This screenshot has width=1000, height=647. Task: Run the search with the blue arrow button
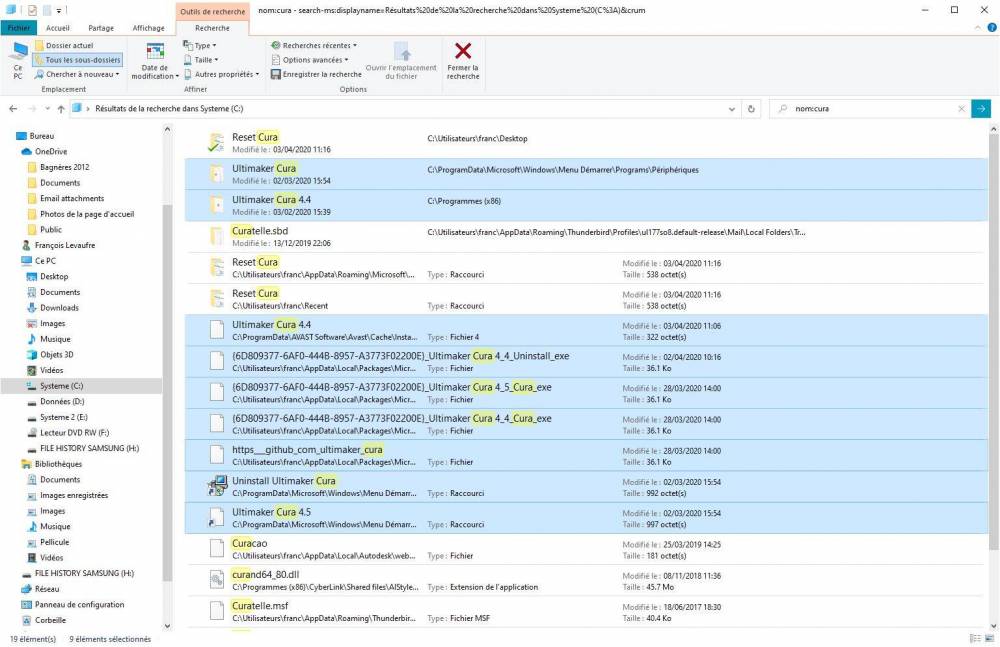tap(981, 109)
